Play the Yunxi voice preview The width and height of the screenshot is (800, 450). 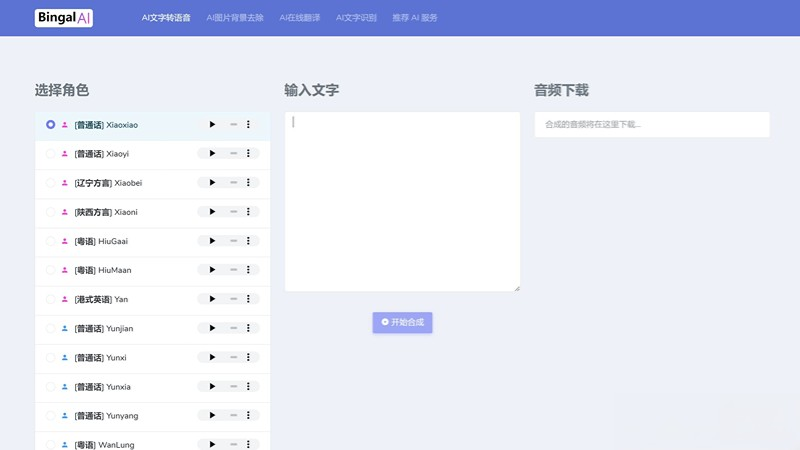point(212,357)
